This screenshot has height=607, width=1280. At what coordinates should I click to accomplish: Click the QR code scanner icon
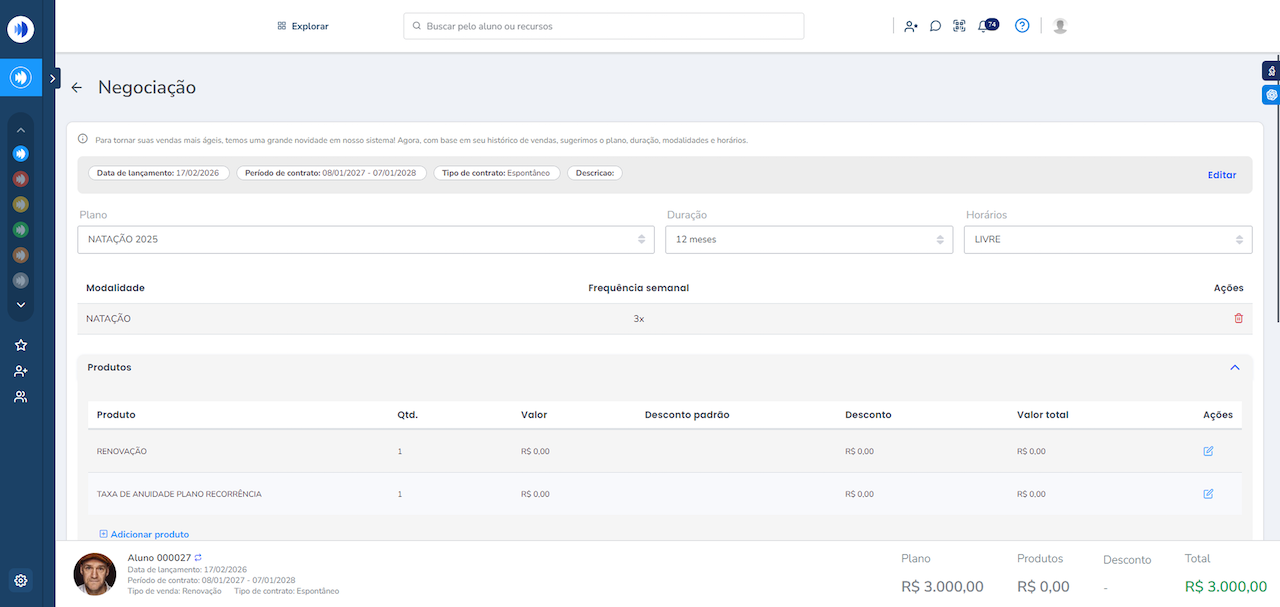[959, 27]
